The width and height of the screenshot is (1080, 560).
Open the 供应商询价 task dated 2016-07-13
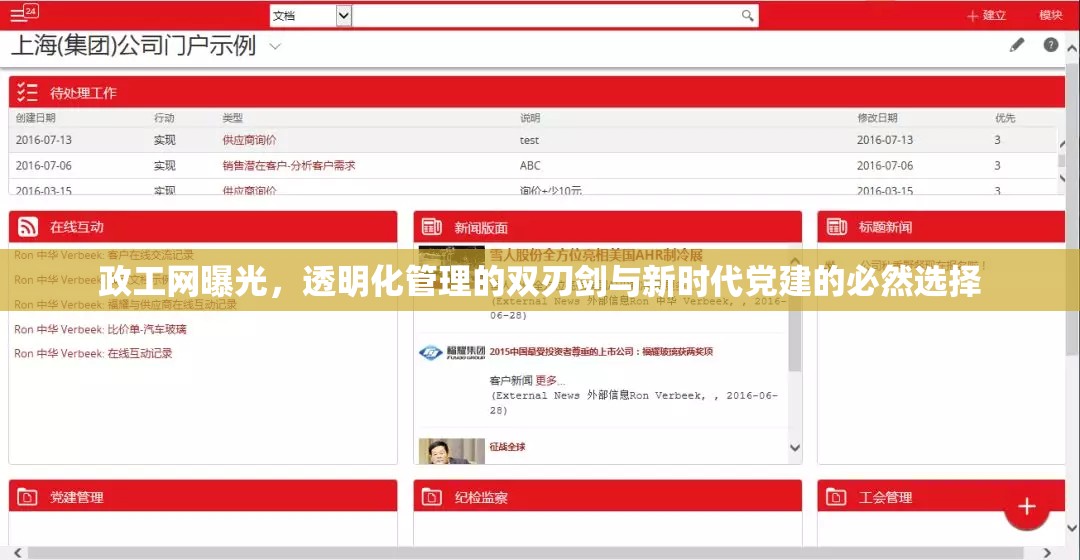click(x=249, y=140)
